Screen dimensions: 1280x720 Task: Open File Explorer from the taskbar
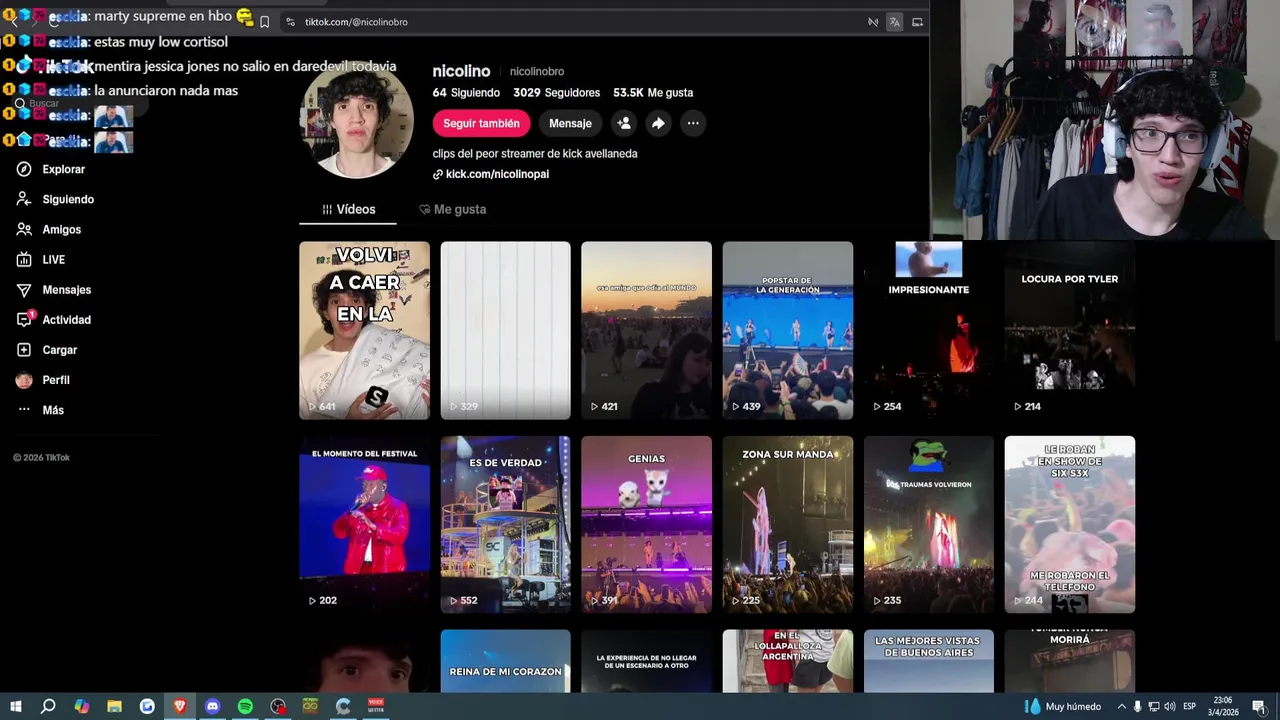coord(114,706)
